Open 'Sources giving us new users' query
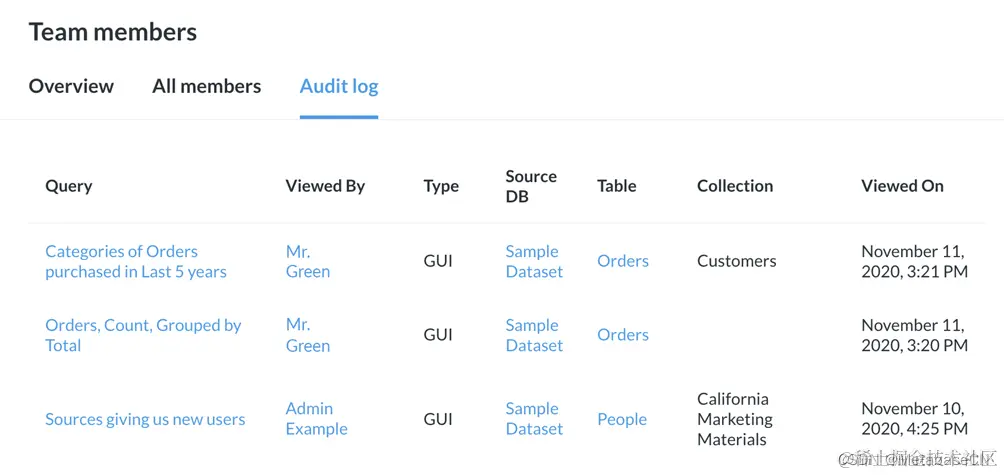1004x475 pixels. click(145, 419)
